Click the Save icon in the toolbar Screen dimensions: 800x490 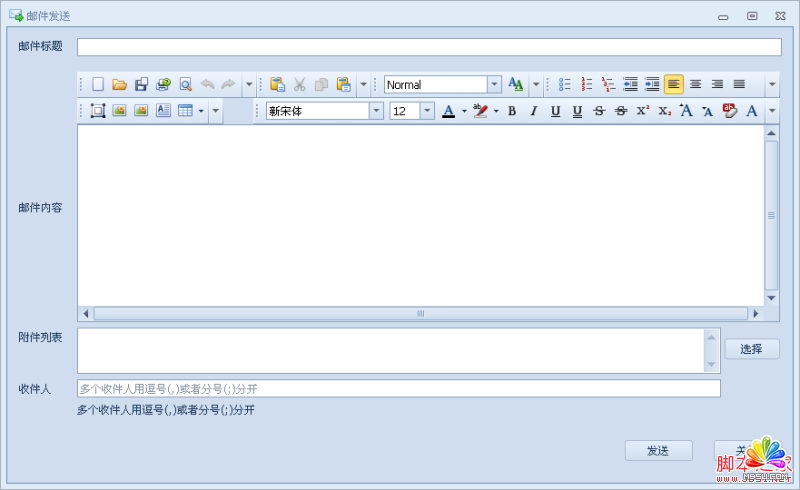[x=141, y=85]
